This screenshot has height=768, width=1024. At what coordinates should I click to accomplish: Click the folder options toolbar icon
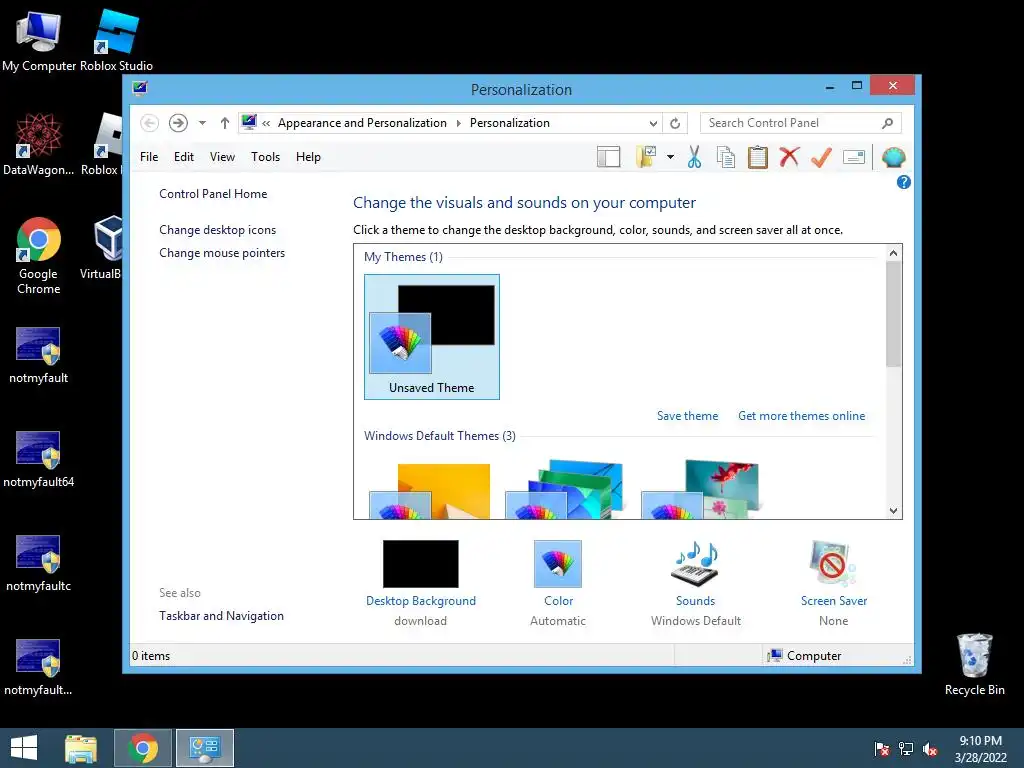(x=646, y=157)
